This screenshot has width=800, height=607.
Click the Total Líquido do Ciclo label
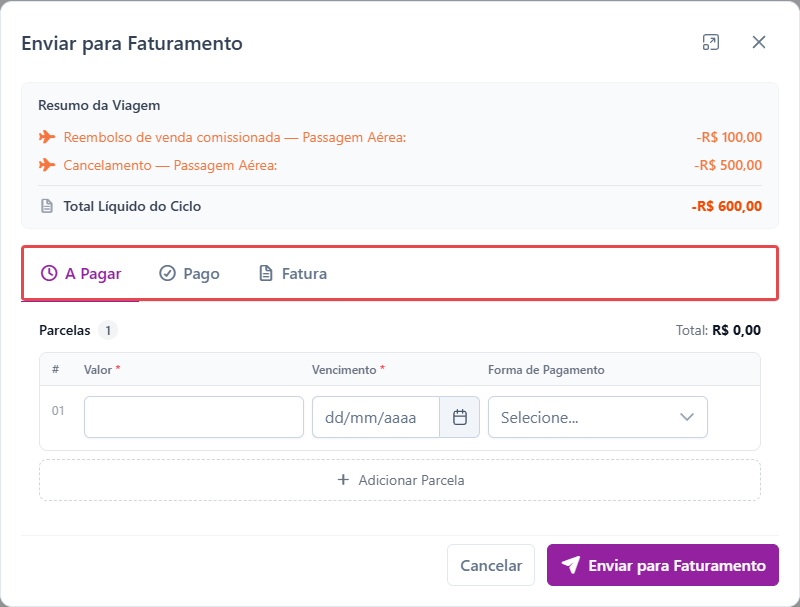point(132,206)
